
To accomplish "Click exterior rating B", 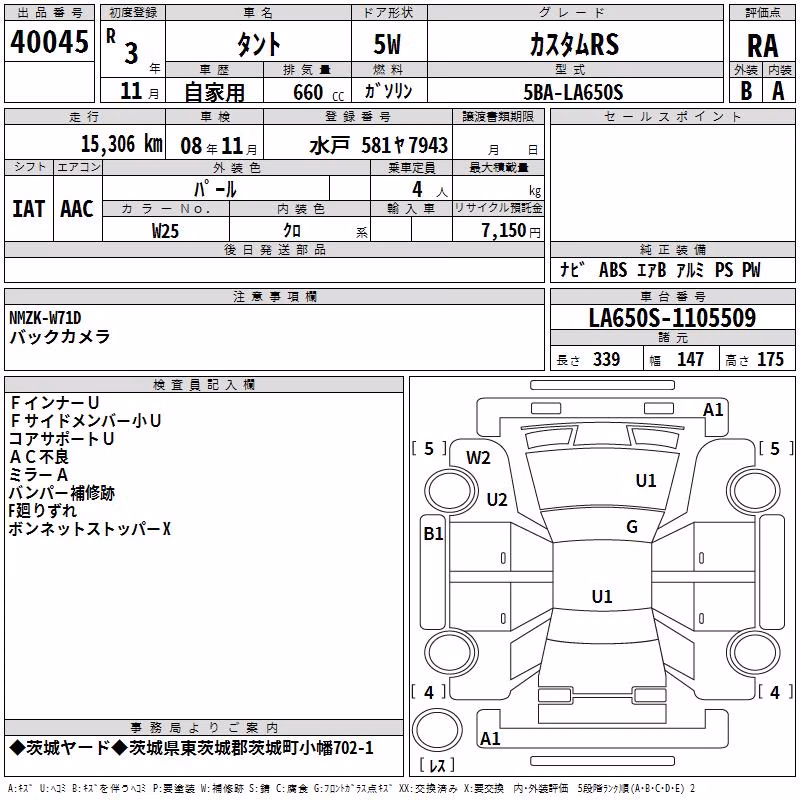I will 746,91.
